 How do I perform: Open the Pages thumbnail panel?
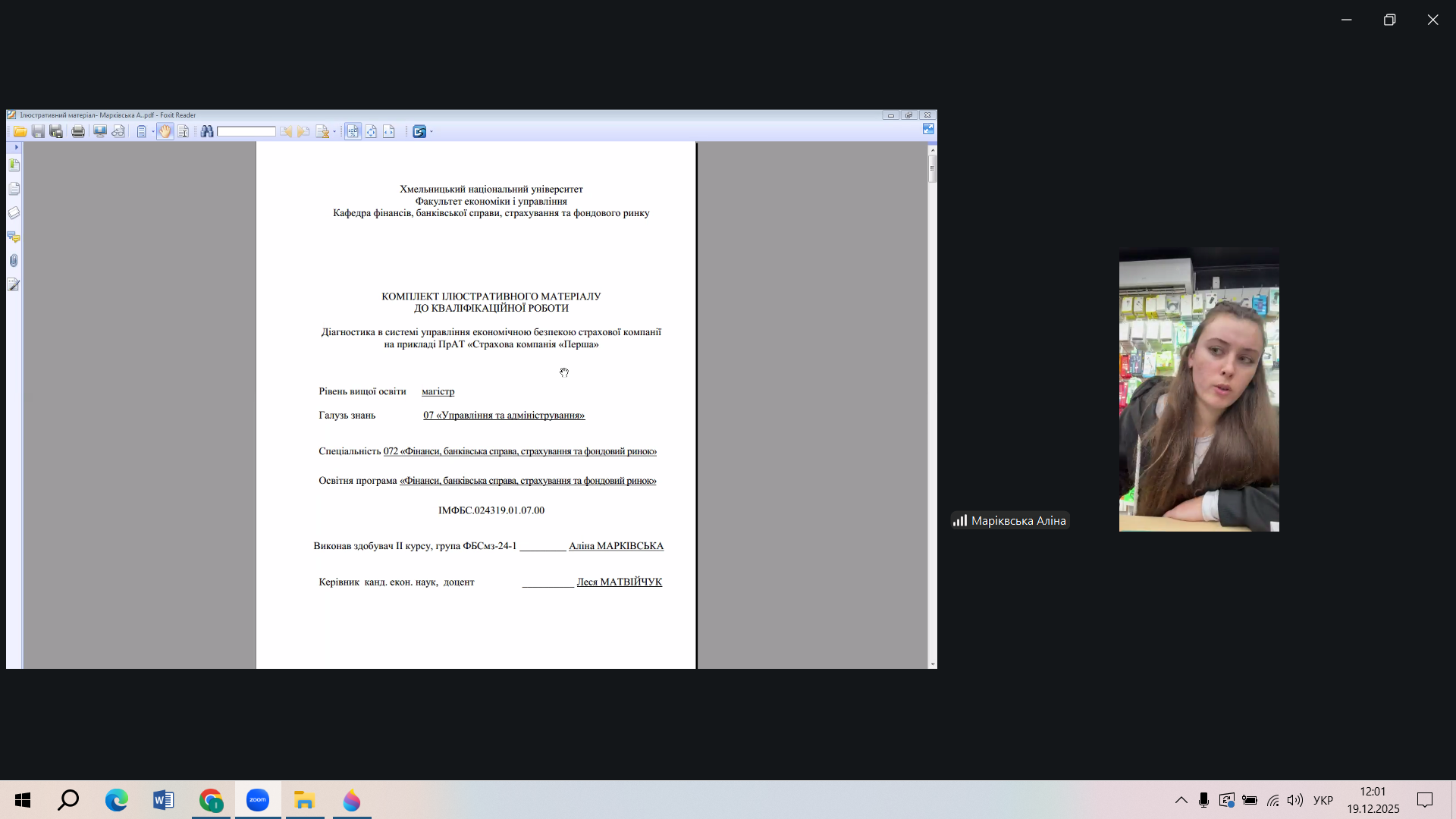click(x=14, y=188)
